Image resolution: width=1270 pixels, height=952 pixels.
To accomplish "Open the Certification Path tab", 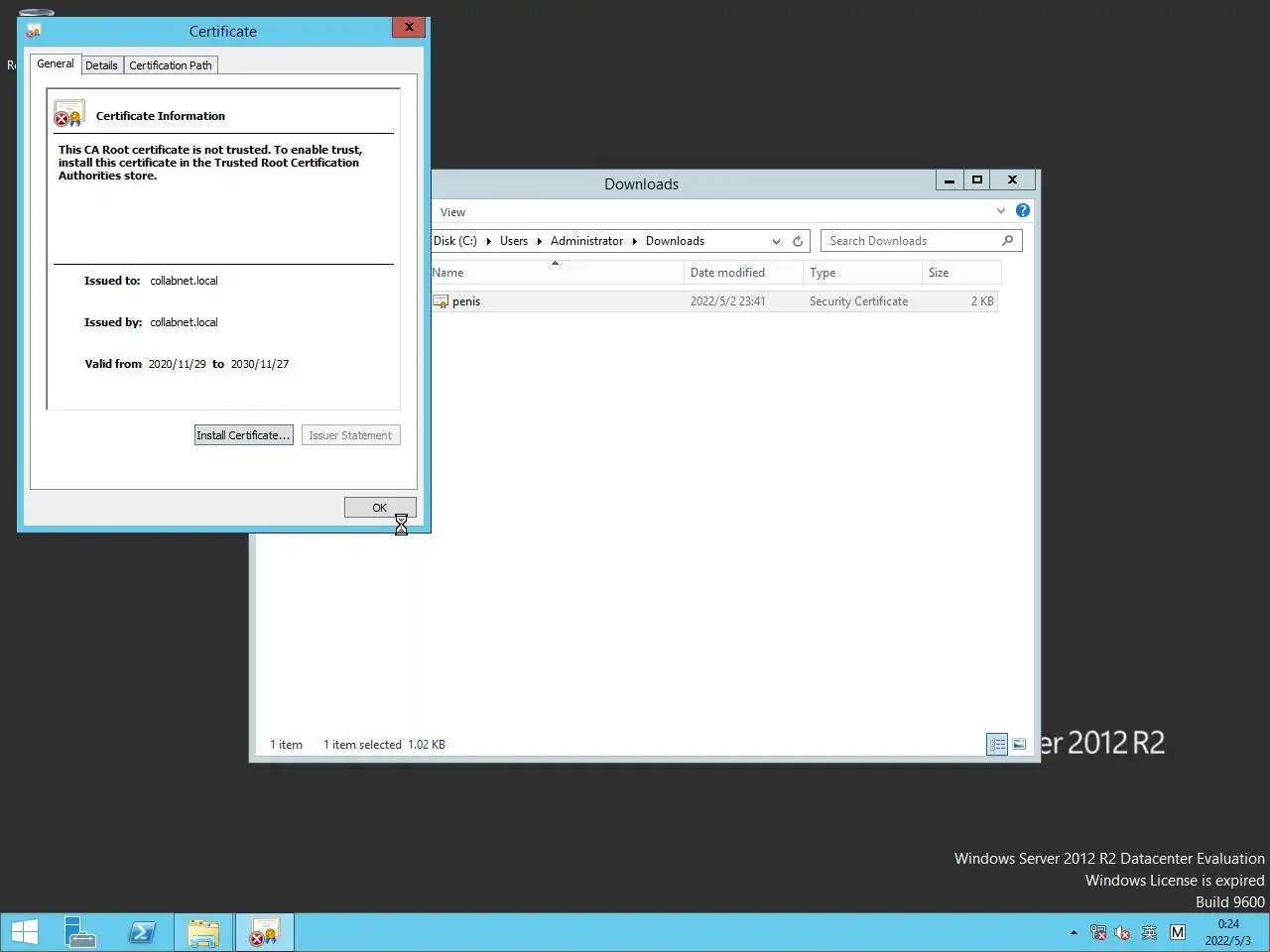I will click(x=171, y=65).
